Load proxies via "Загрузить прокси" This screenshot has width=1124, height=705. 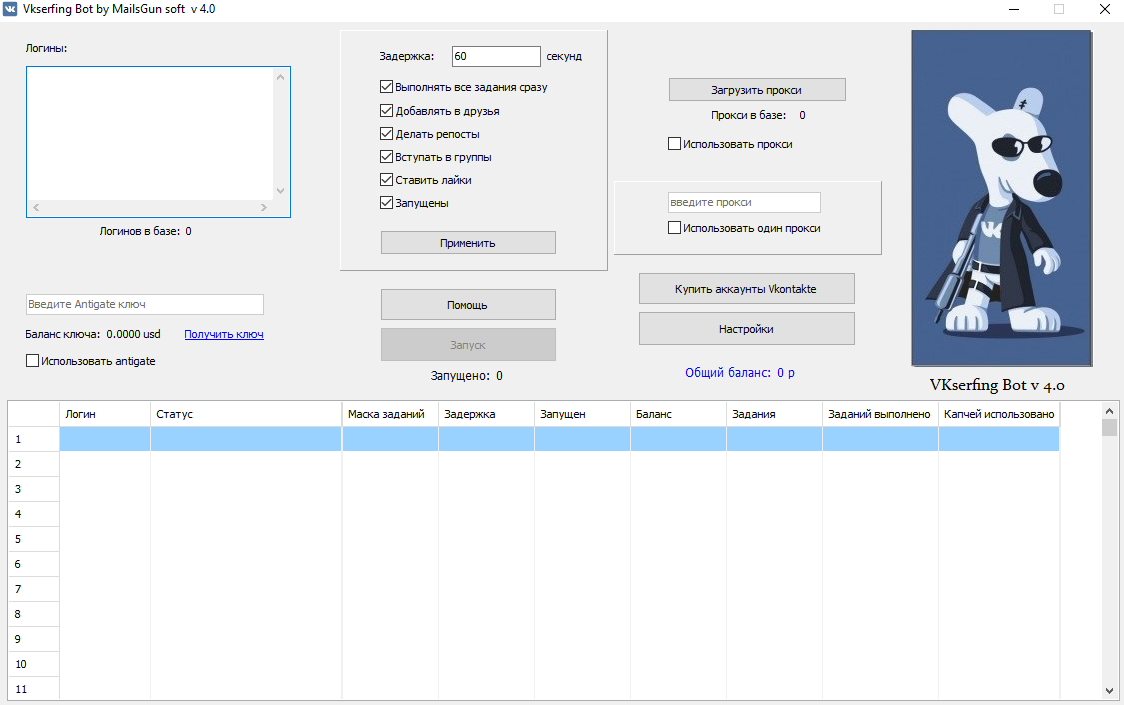point(757,90)
